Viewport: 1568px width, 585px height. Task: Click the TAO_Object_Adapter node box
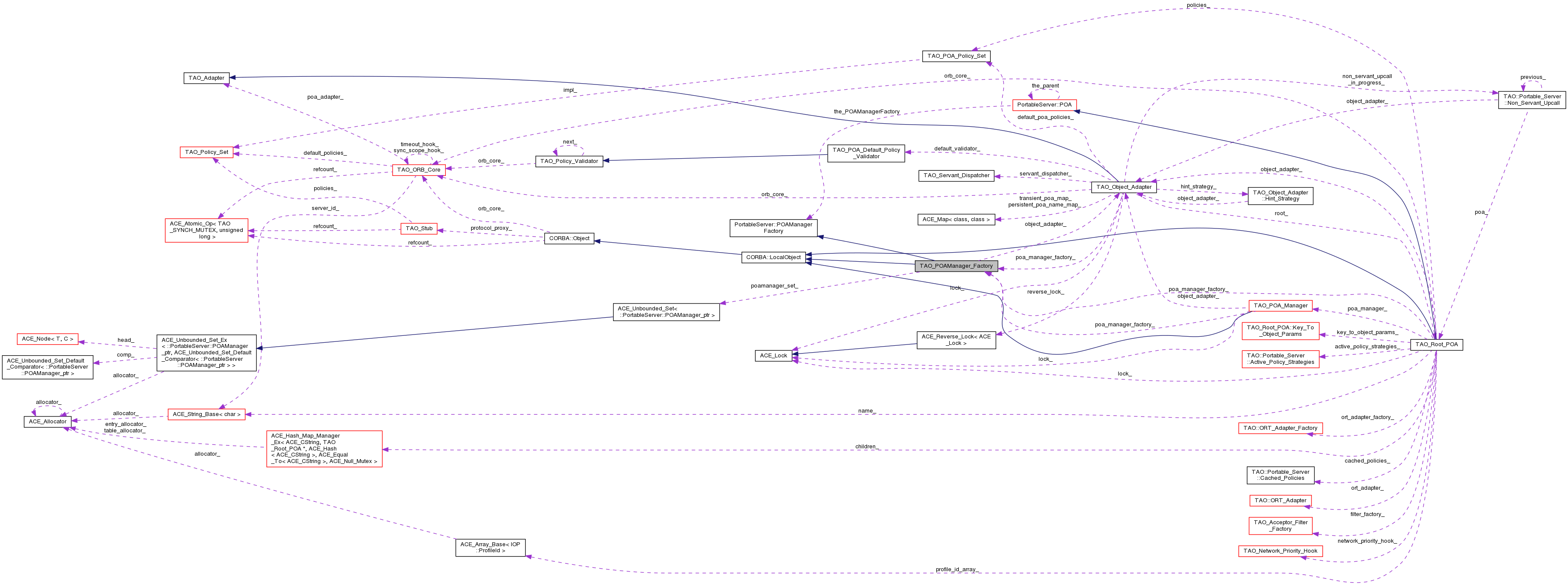click(x=1123, y=188)
